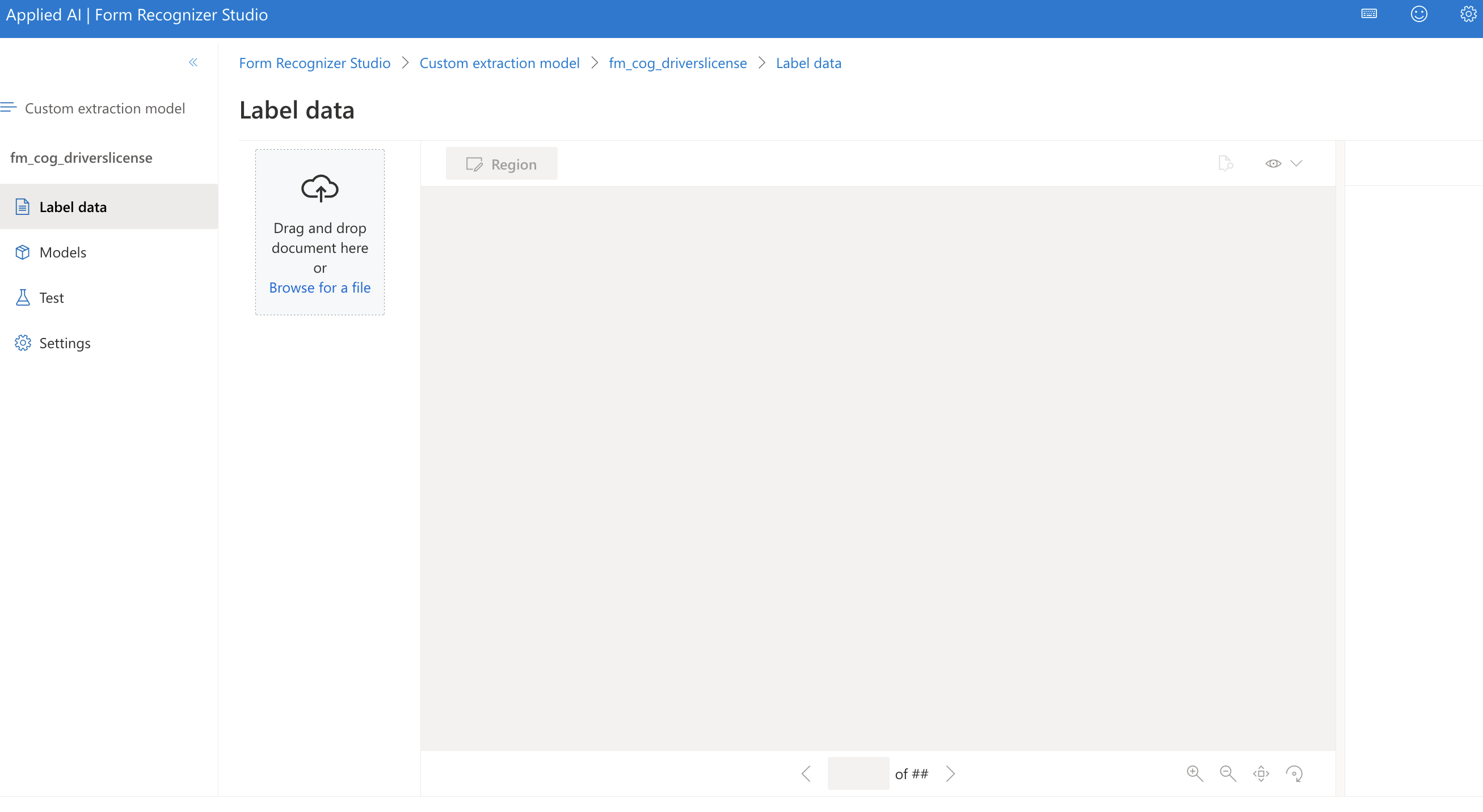
Task: Go to next page arrow
Action: pyautogui.click(x=950, y=773)
